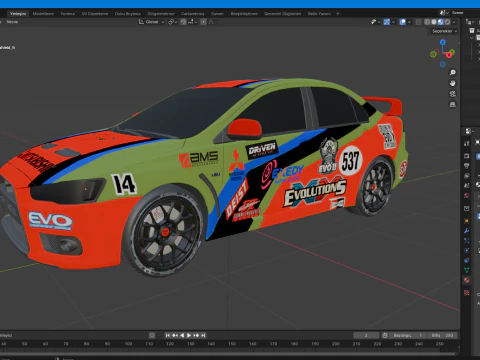Switch to material preview shading
Viewport: 480px width, 360px height.
click(x=440, y=22)
